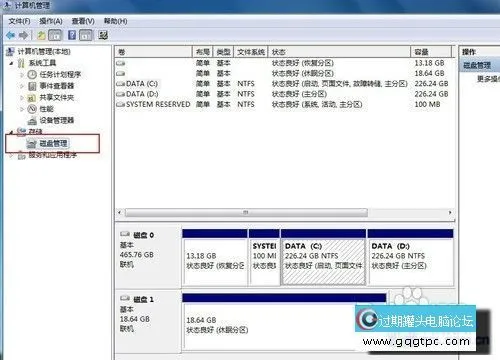Select the DATA (D:) partition block on 磁盘 0
This screenshot has height=360, width=500.
click(x=410, y=257)
